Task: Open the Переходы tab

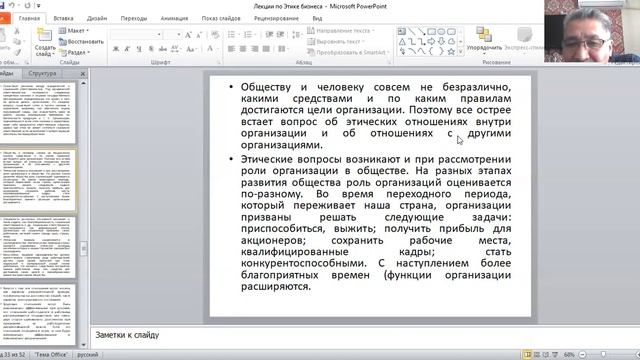Action: [133, 18]
